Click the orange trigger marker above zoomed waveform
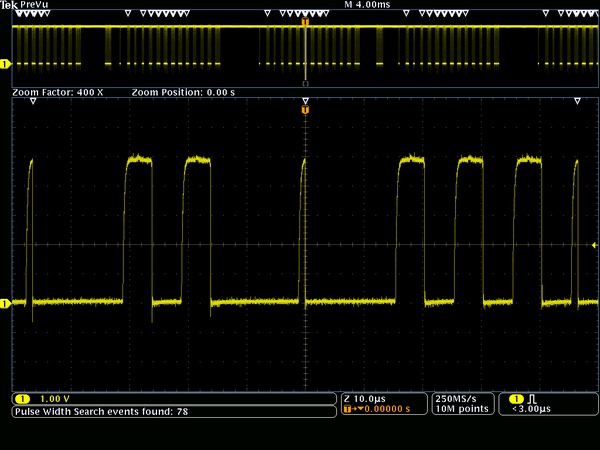The image size is (600, 450). point(305,109)
